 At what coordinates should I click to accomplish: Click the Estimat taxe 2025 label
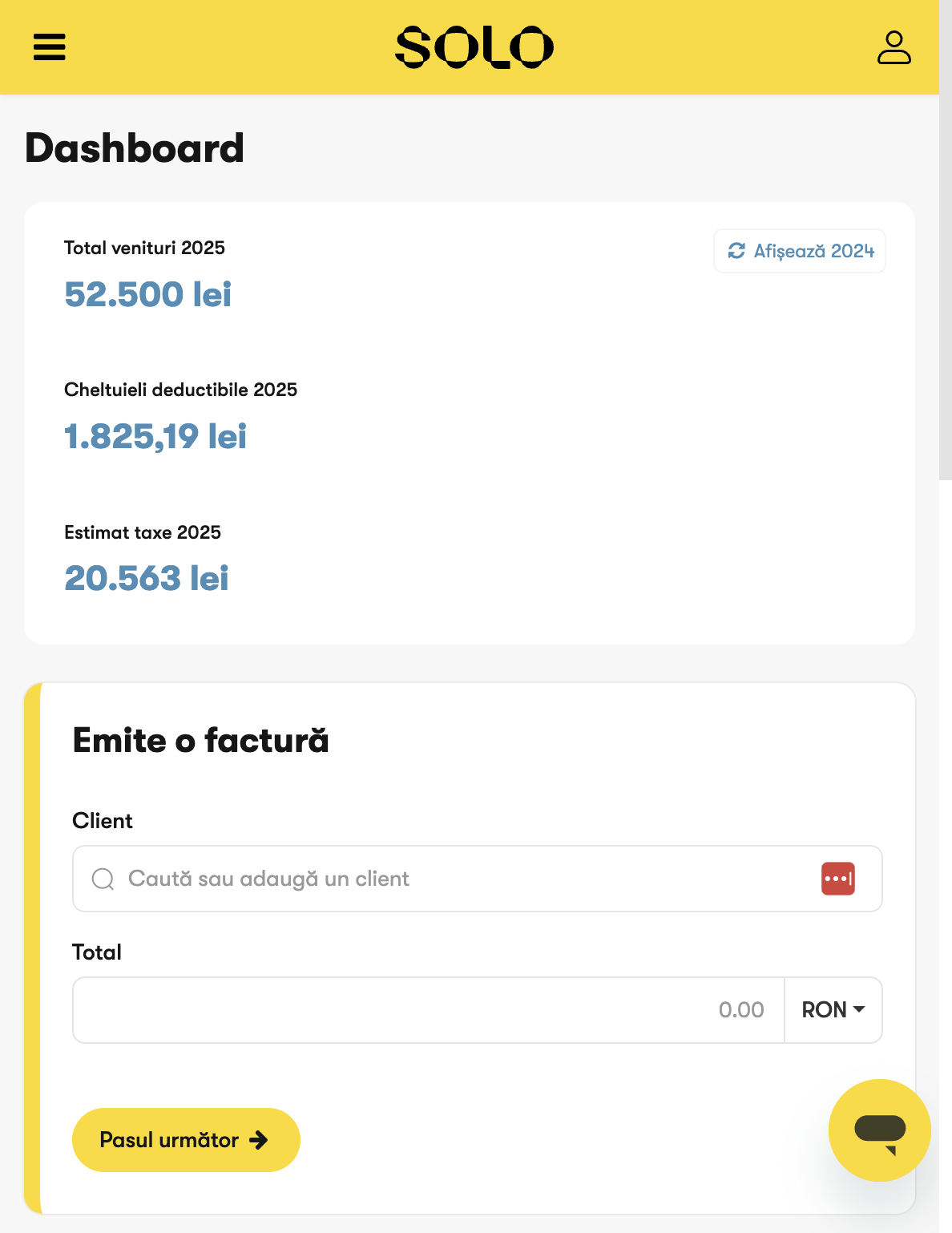143,532
